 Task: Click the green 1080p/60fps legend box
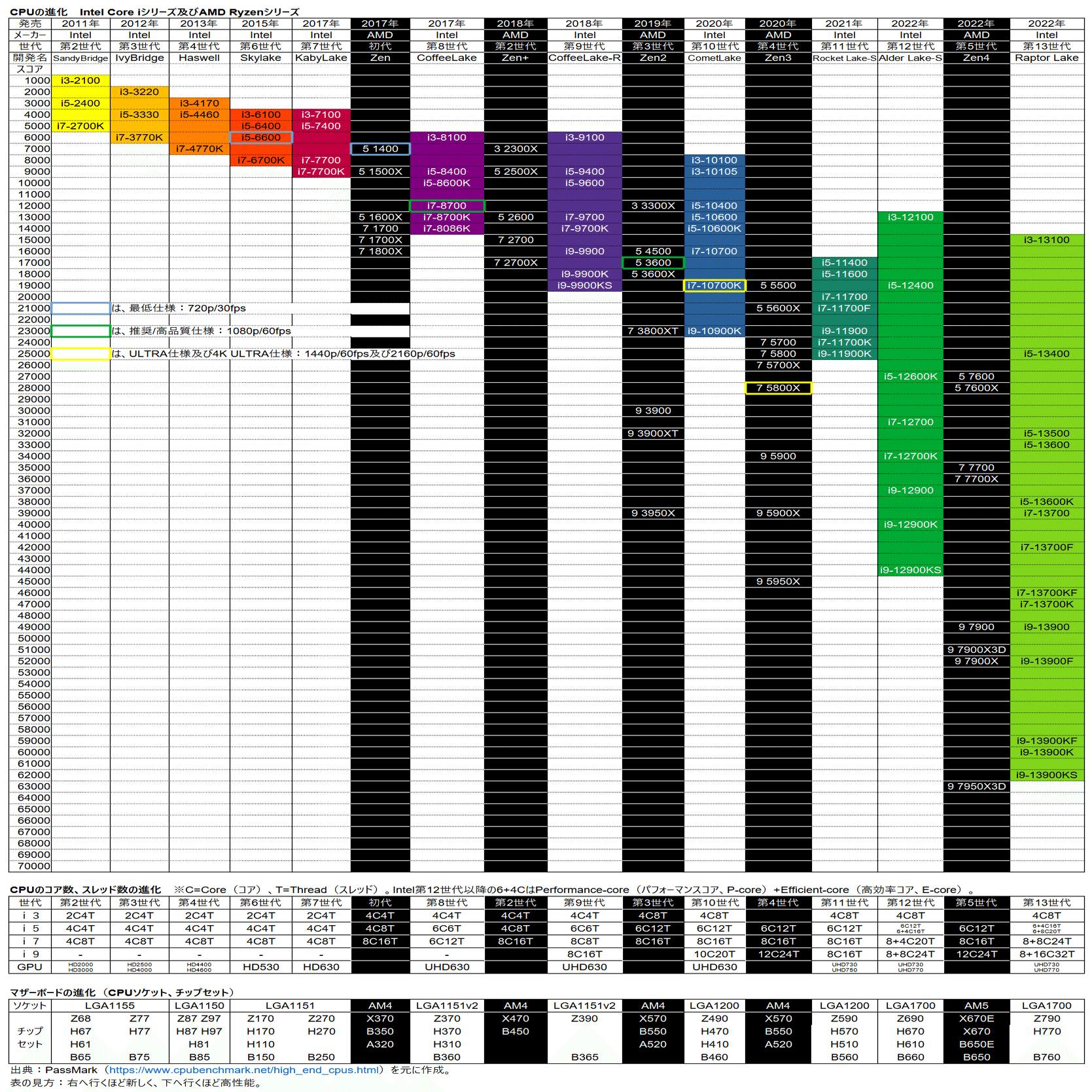(80, 331)
